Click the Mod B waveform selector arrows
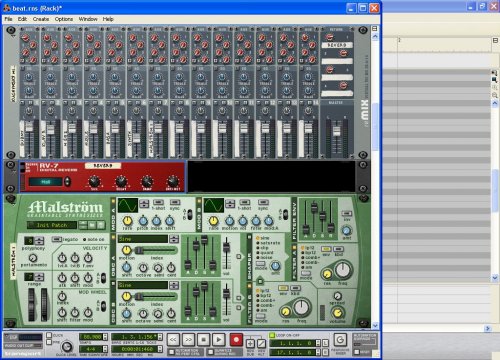 230,203
